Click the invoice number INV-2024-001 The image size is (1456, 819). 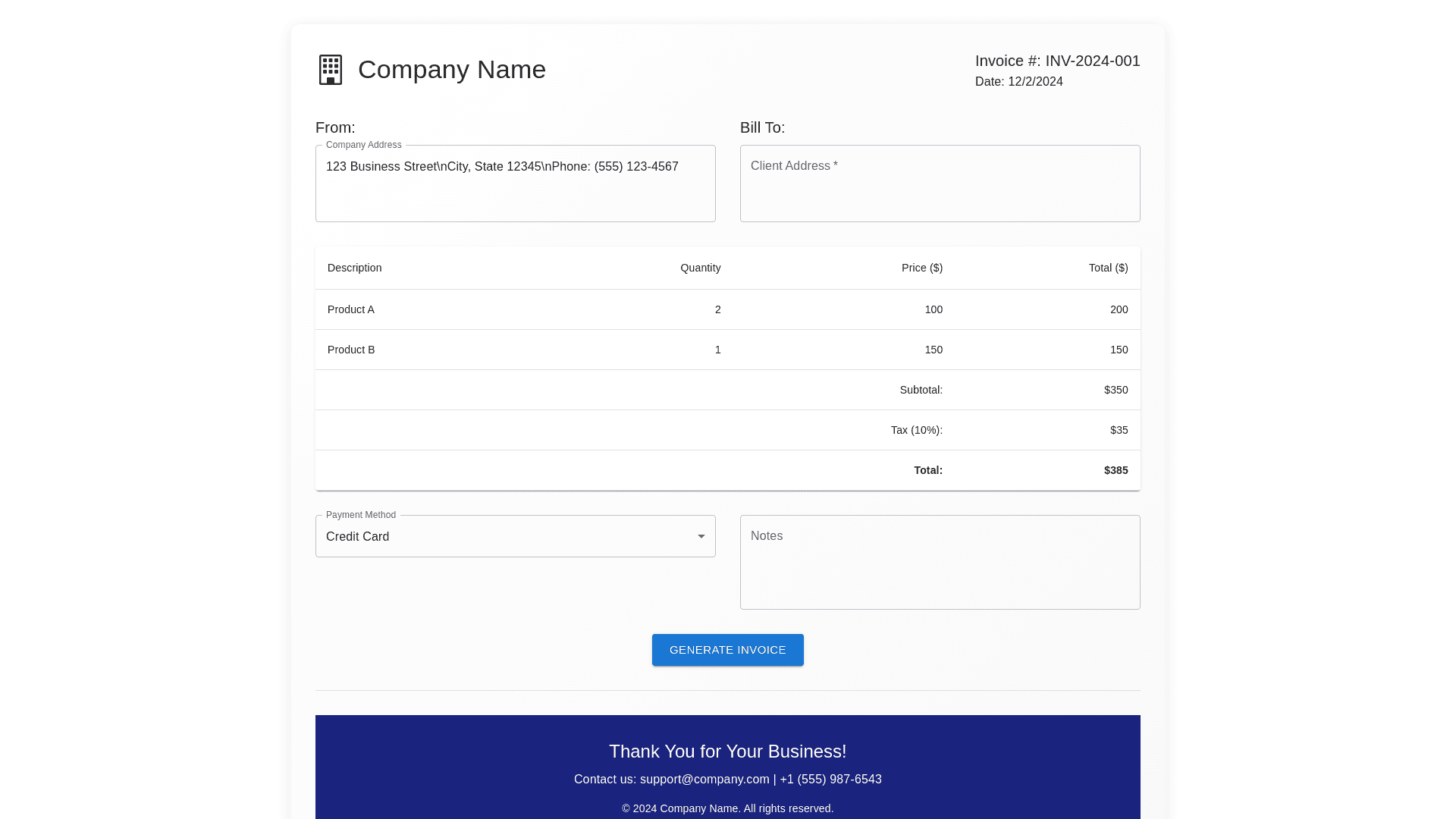1092,61
